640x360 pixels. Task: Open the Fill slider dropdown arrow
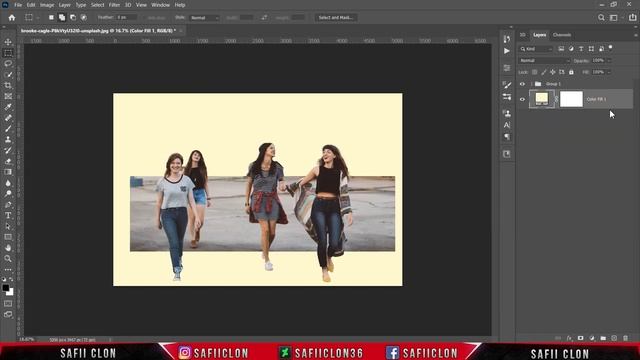pos(609,72)
